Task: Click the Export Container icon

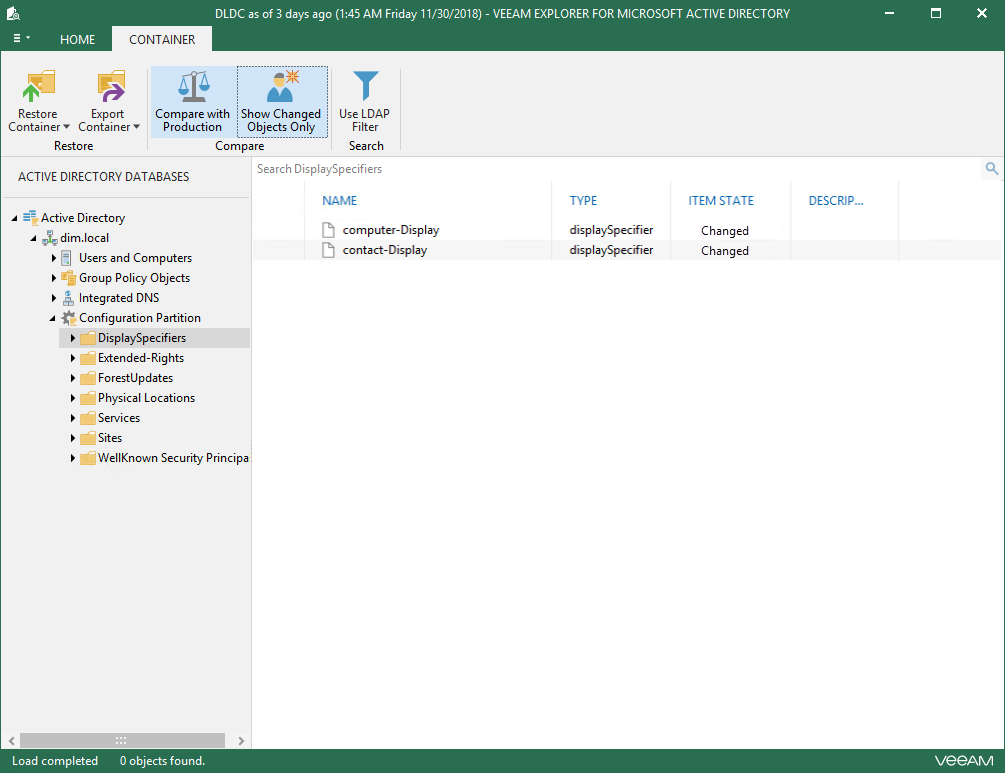Action: (x=110, y=86)
